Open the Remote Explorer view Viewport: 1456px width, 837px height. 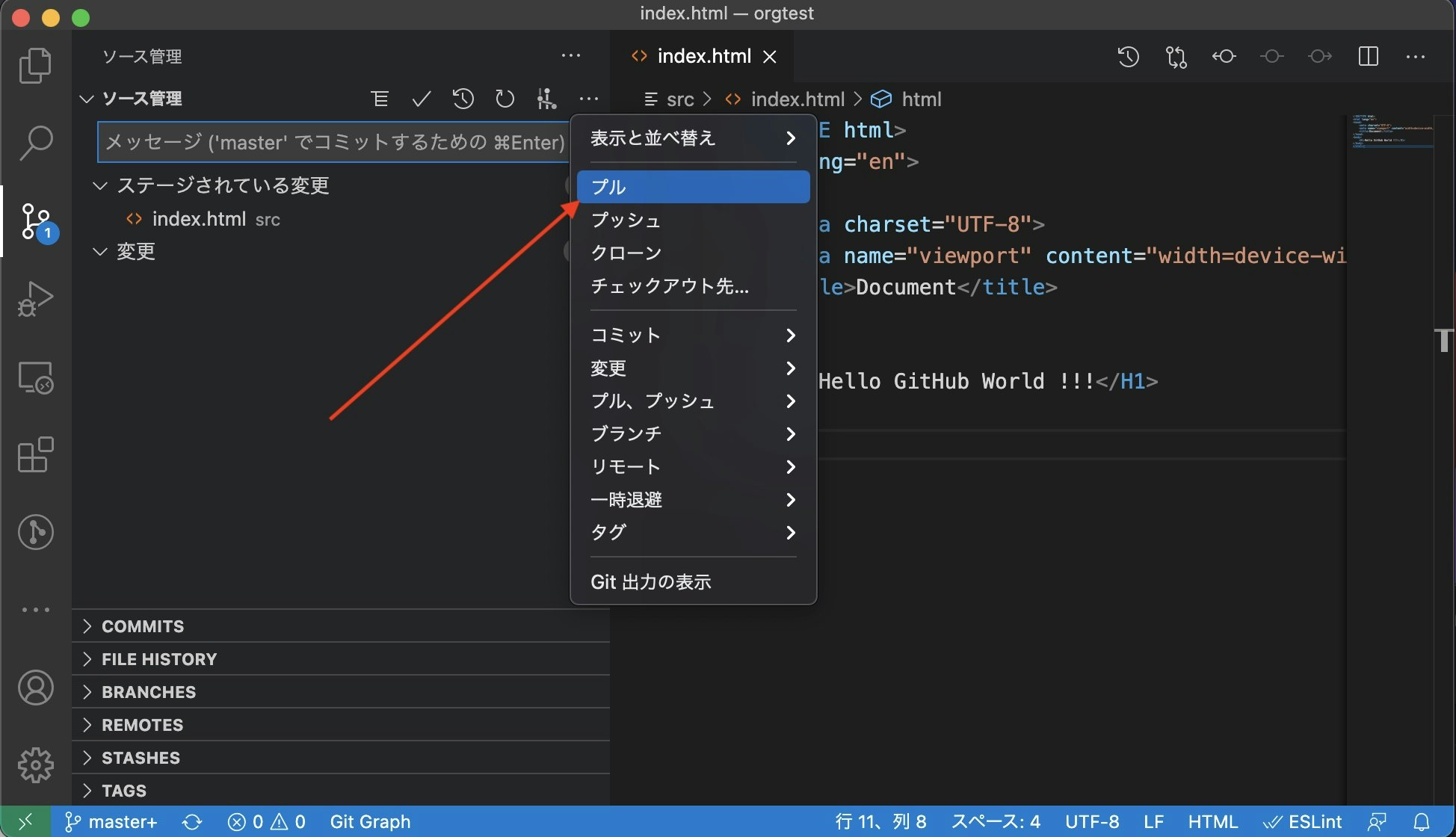pos(35,377)
